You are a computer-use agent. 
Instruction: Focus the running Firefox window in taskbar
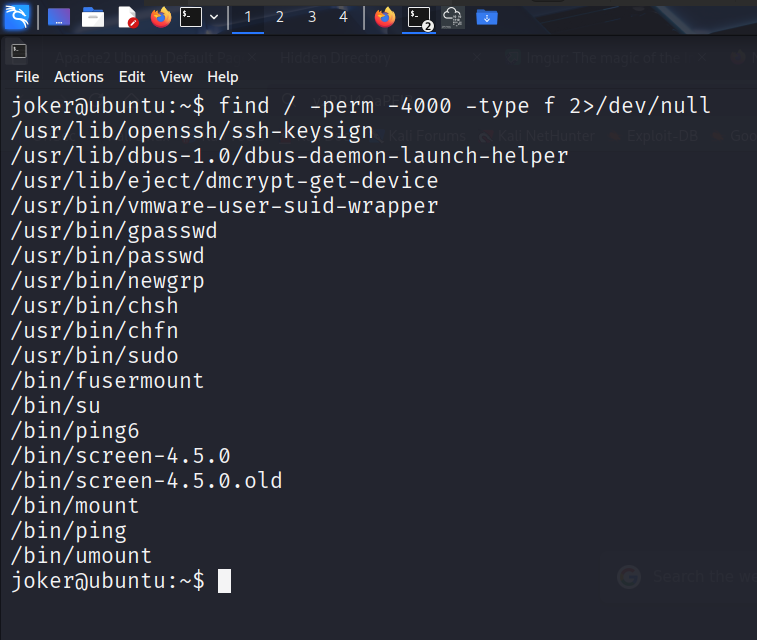click(x=385, y=17)
